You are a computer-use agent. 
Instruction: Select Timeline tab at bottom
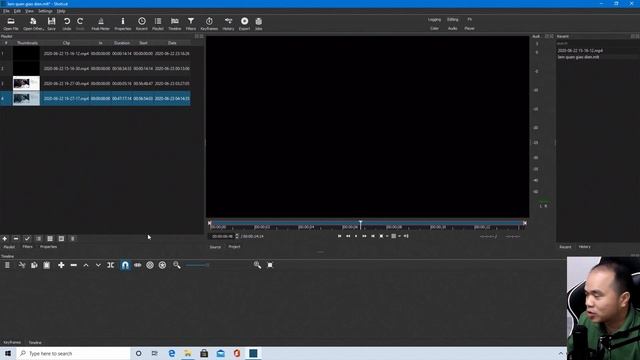[x=35, y=342]
